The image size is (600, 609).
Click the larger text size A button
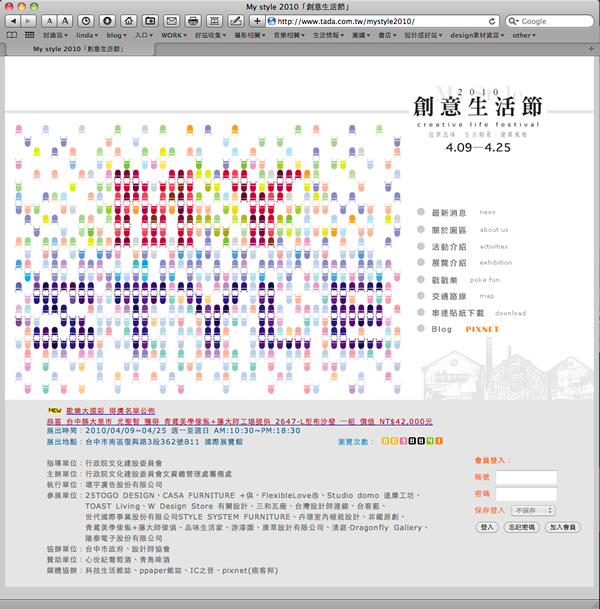pos(65,21)
